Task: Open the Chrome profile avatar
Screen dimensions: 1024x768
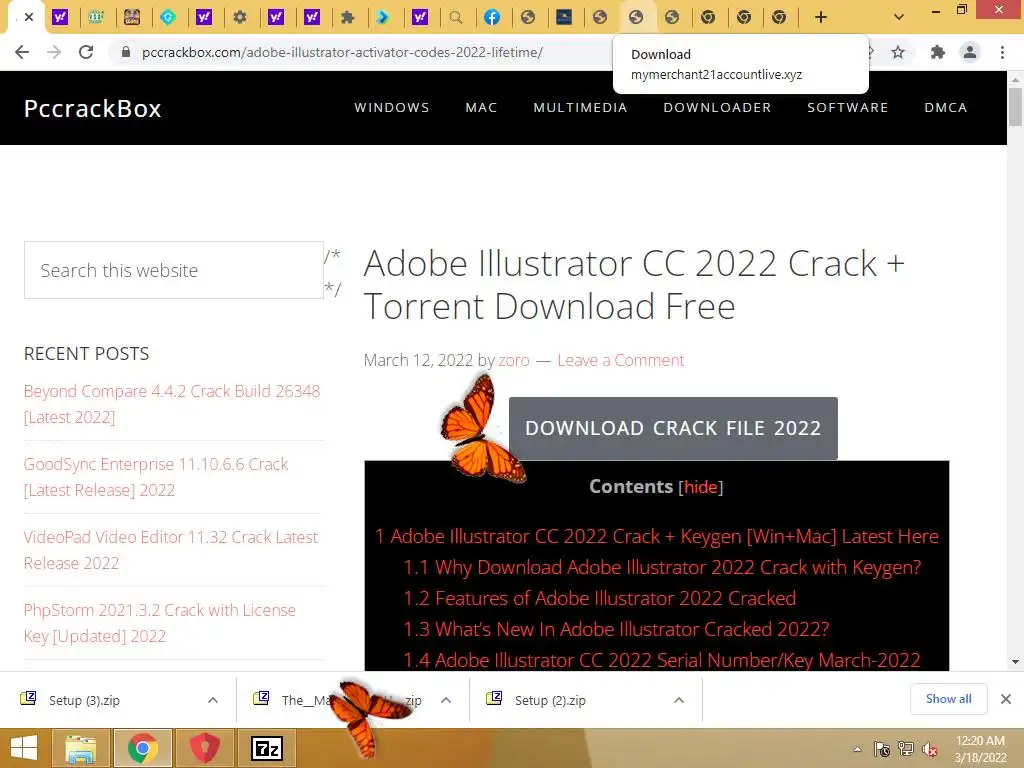Action: click(x=970, y=52)
